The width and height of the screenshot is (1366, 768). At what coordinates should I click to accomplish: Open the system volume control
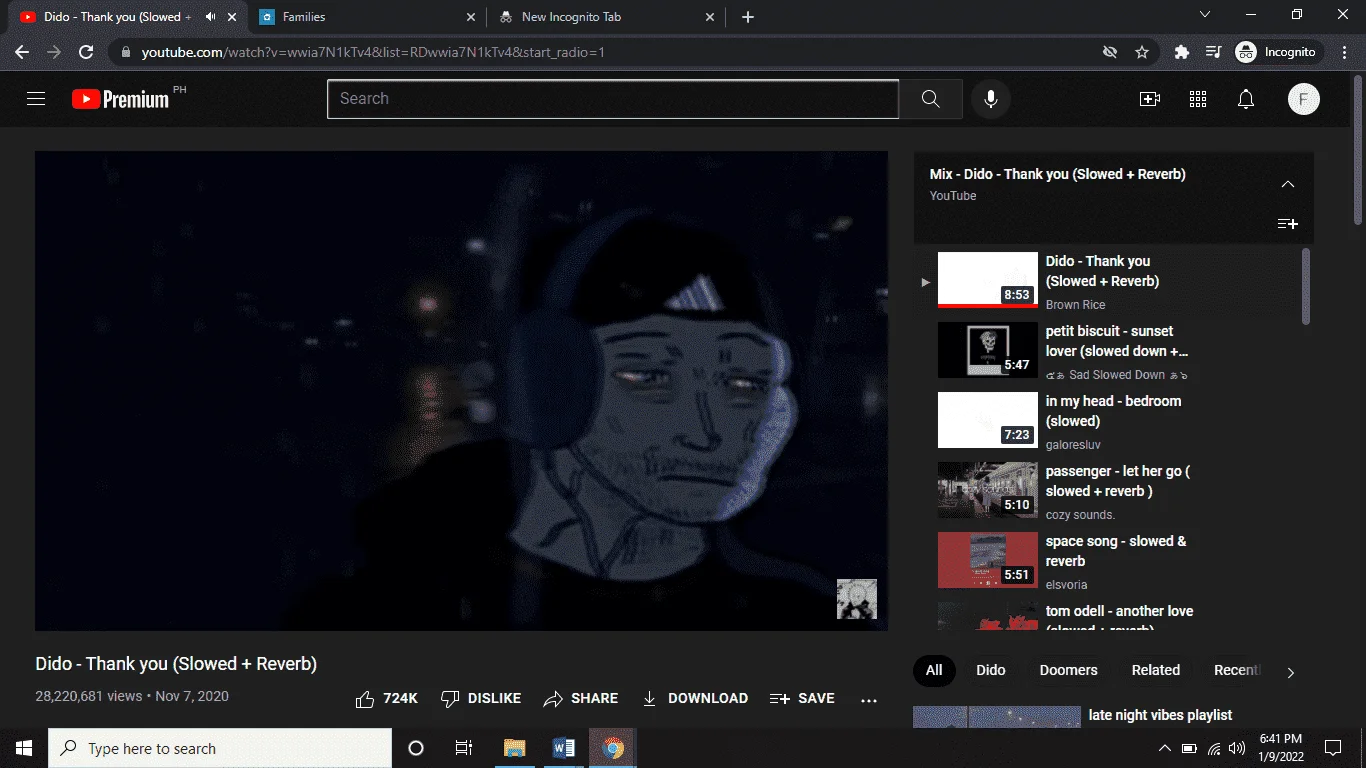click(1238, 748)
